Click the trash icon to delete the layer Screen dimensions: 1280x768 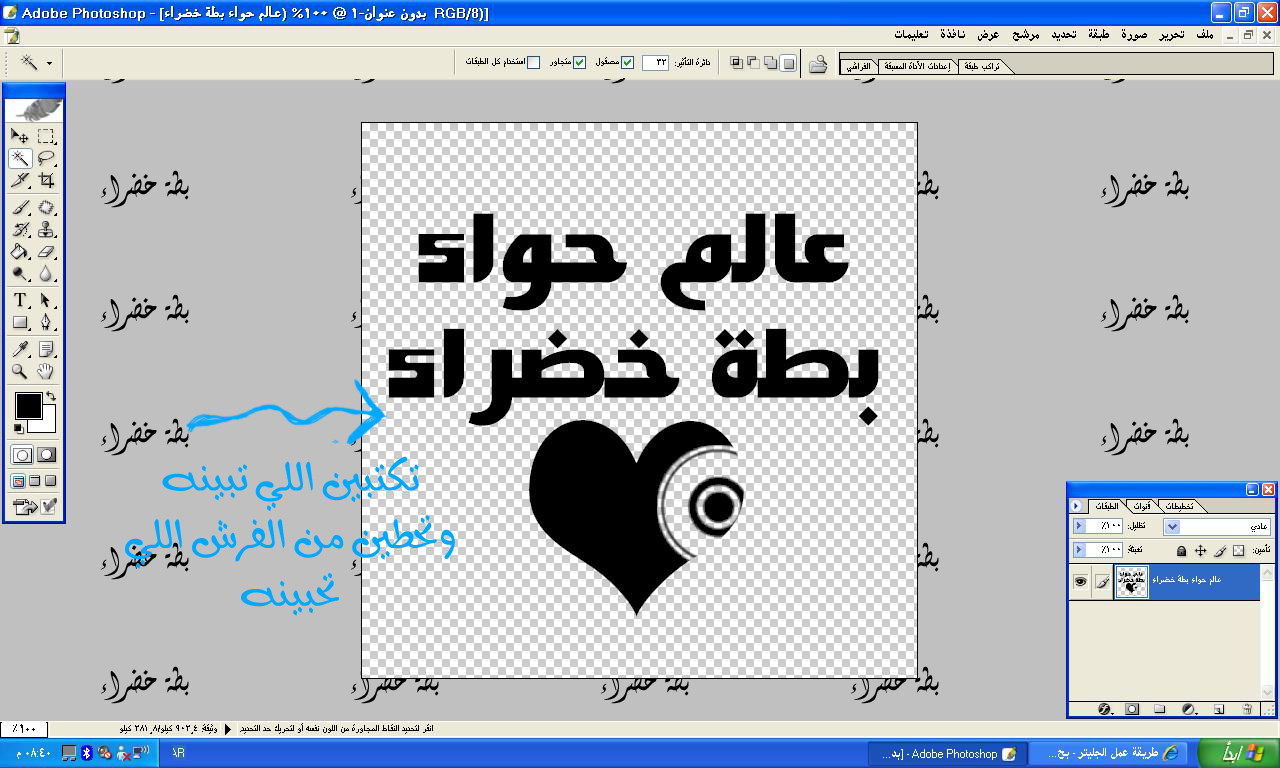pyautogui.click(x=1247, y=709)
